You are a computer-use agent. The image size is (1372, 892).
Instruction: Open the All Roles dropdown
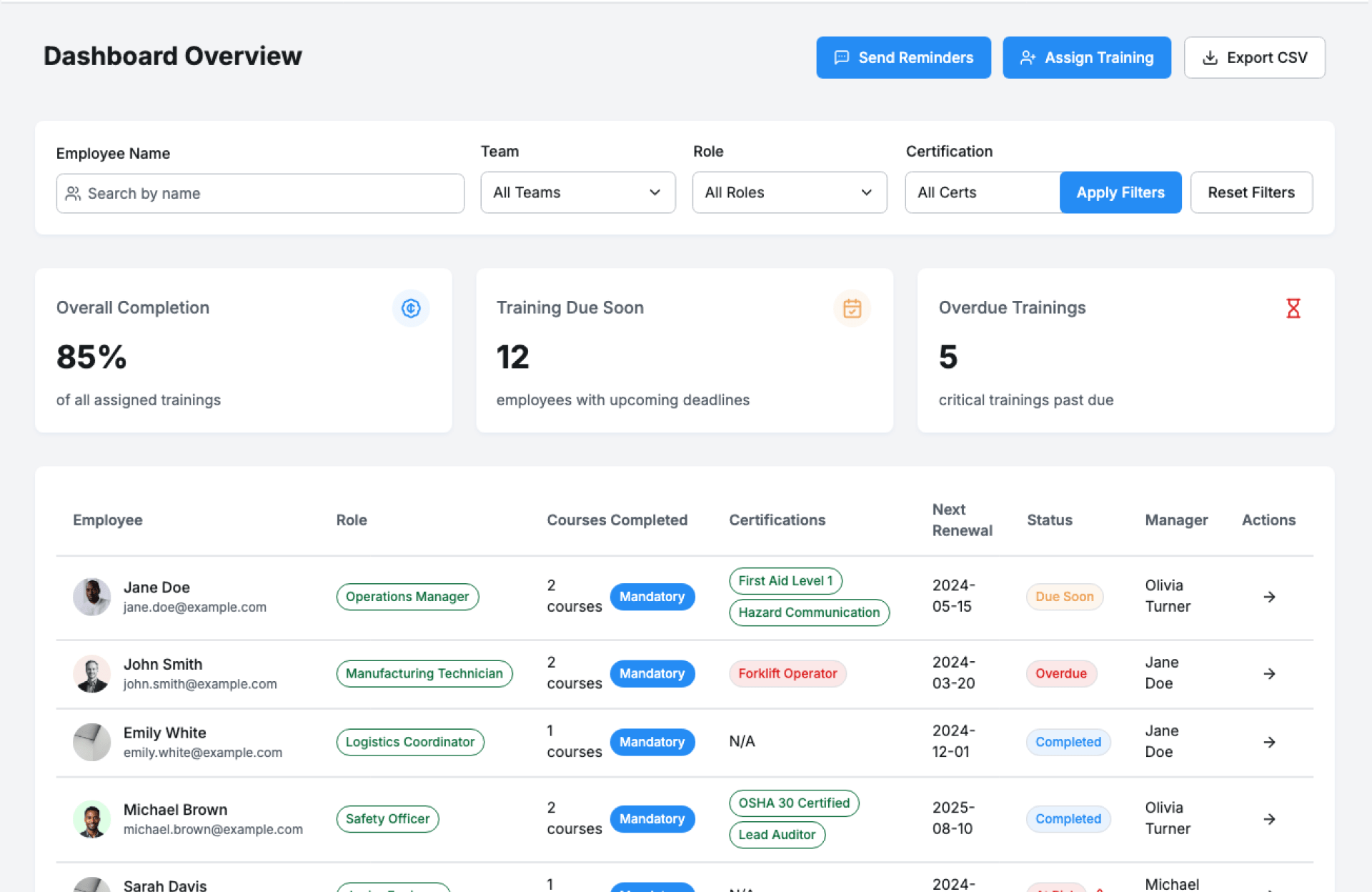tap(789, 192)
